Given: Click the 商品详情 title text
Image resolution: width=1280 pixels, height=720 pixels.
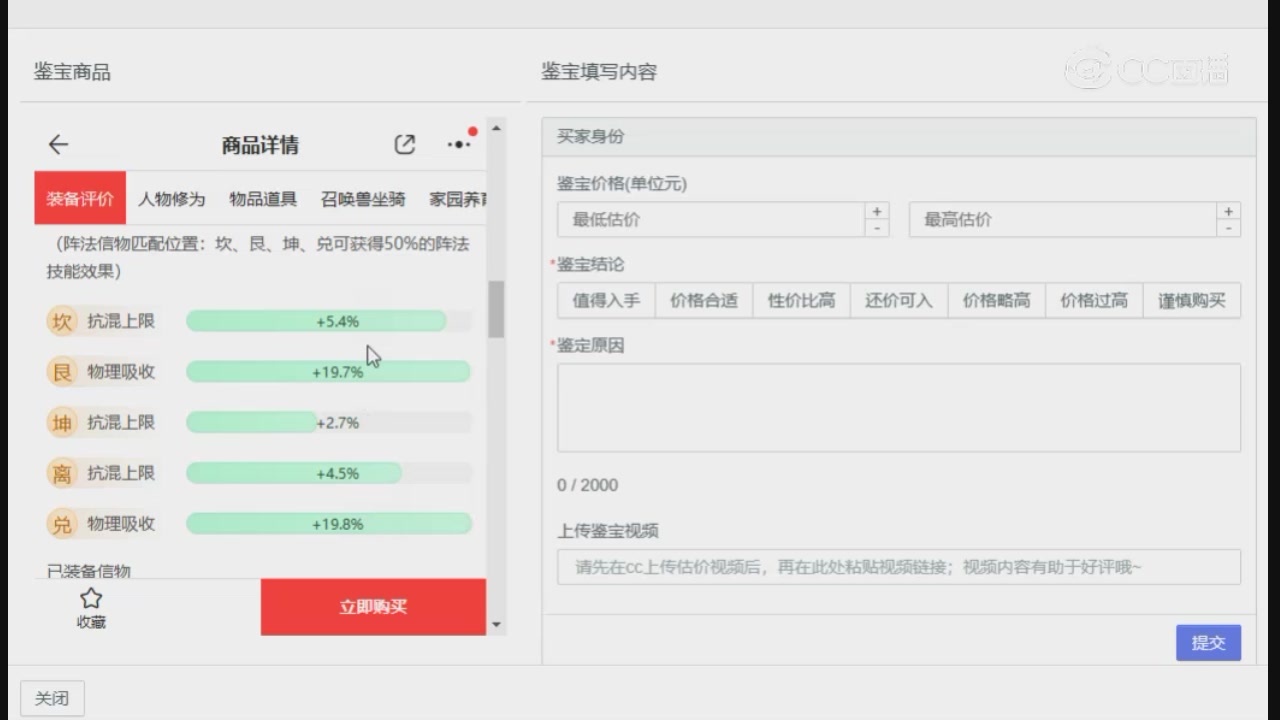Looking at the screenshot, I should point(260,145).
